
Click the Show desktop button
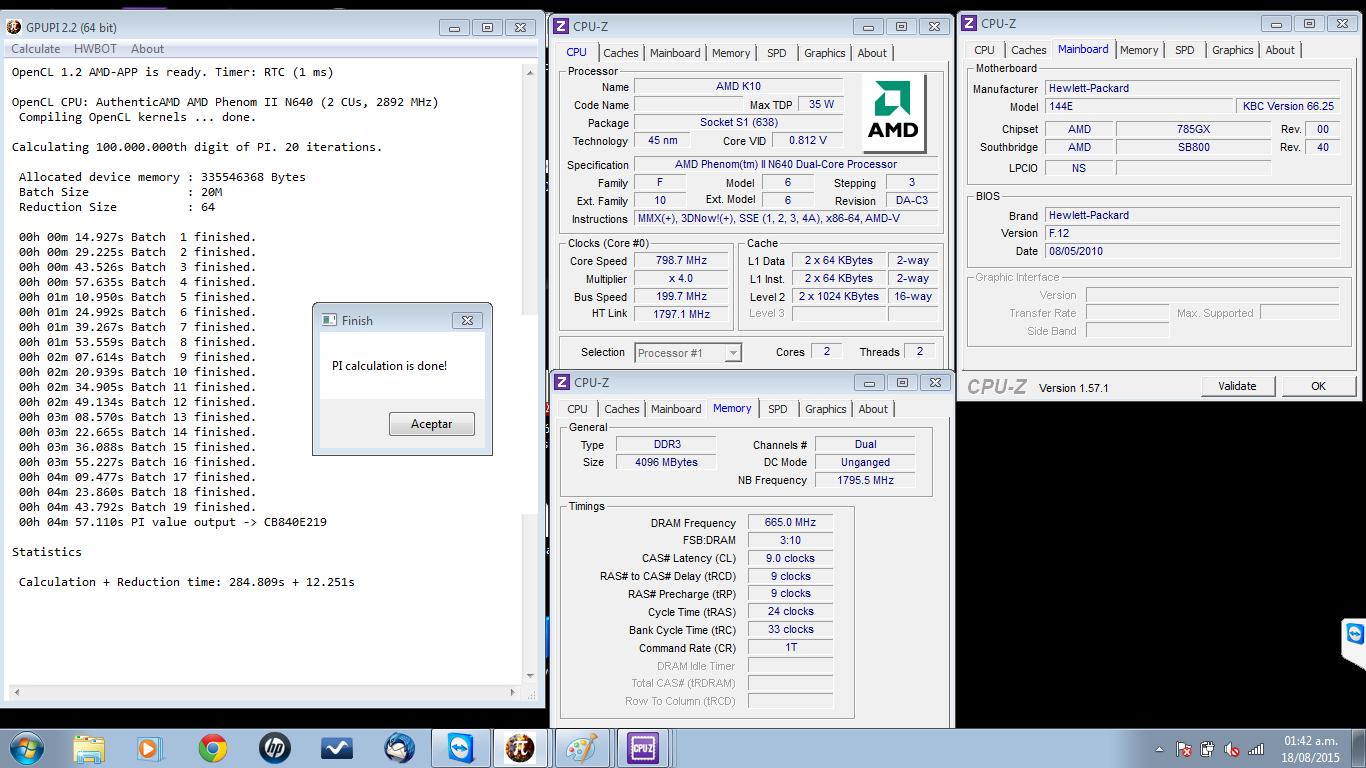point(1359,749)
